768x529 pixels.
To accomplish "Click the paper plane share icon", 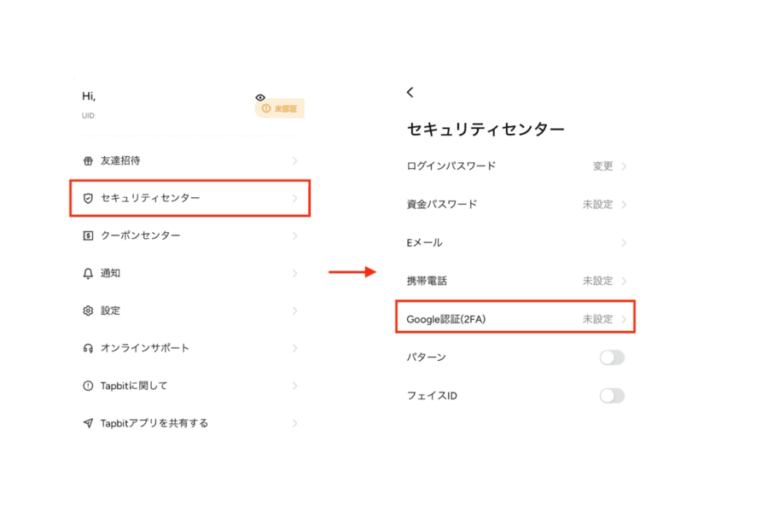I will pyautogui.click(x=88, y=423).
